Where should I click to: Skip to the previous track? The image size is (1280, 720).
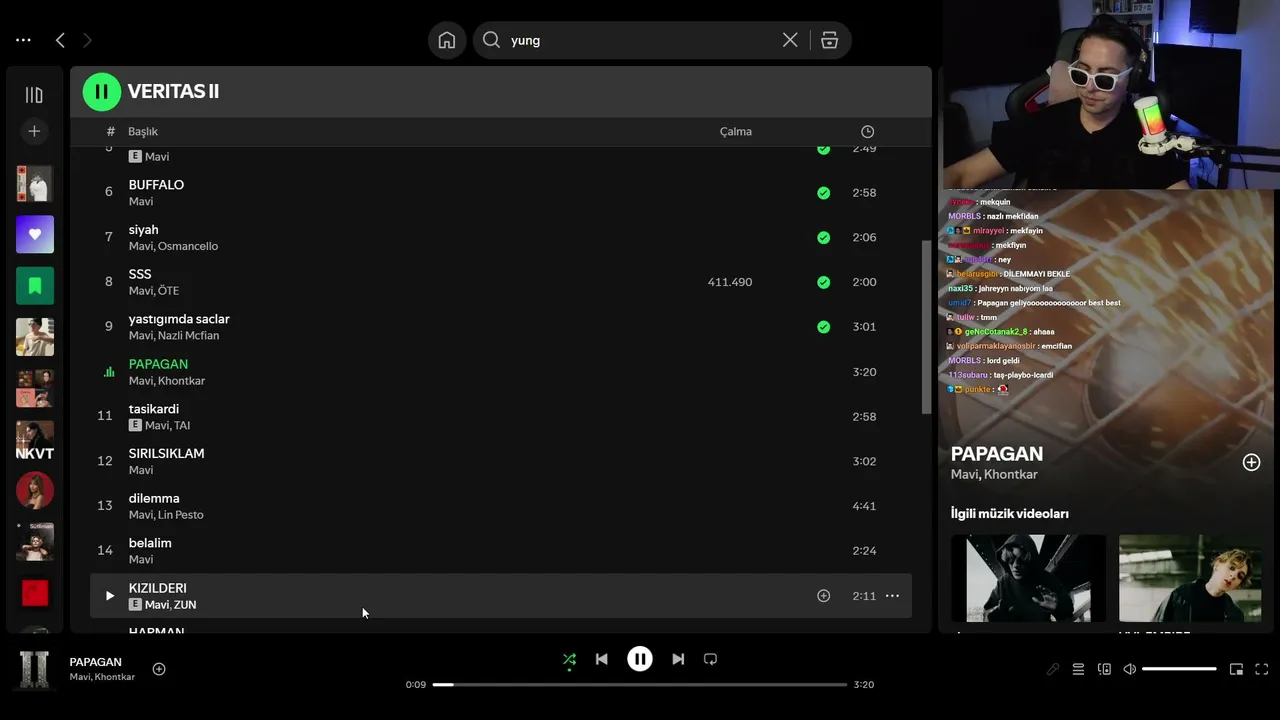pos(601,659)
